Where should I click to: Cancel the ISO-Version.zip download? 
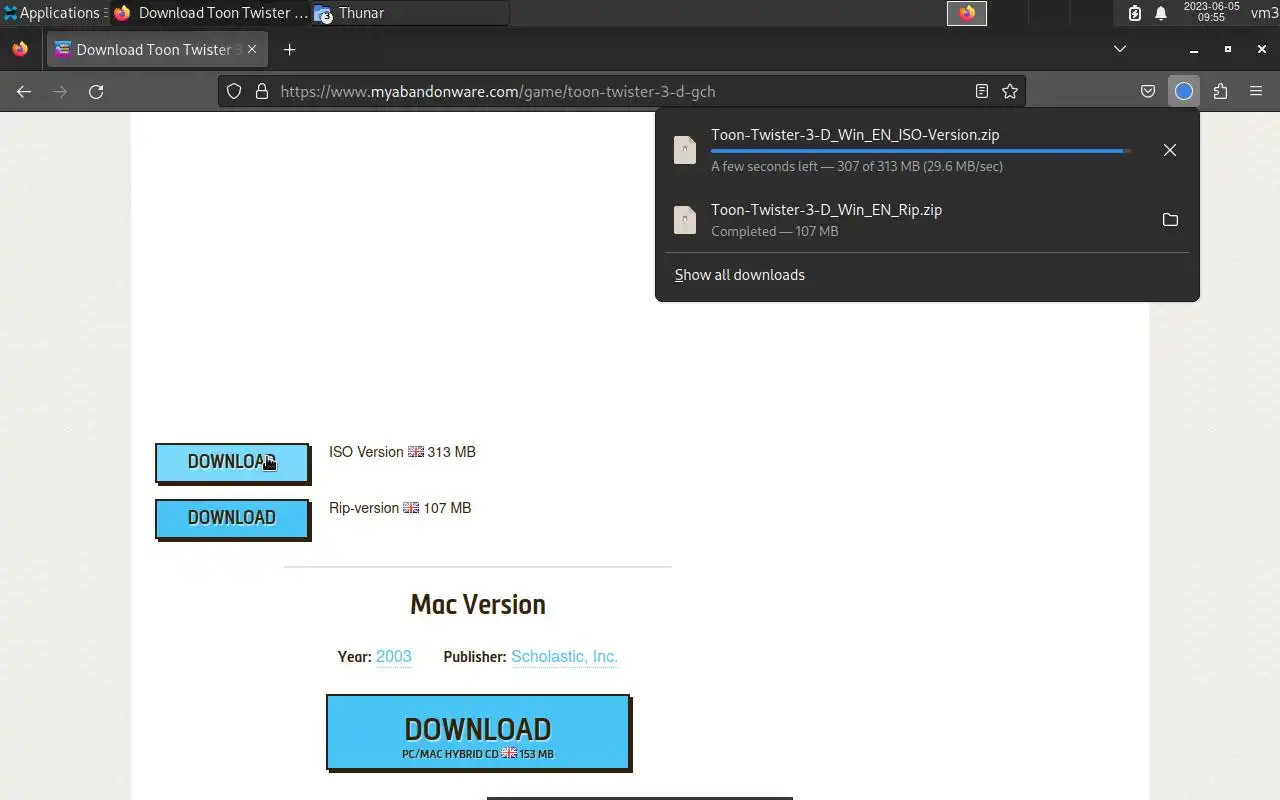click(x=1170, y=150)
